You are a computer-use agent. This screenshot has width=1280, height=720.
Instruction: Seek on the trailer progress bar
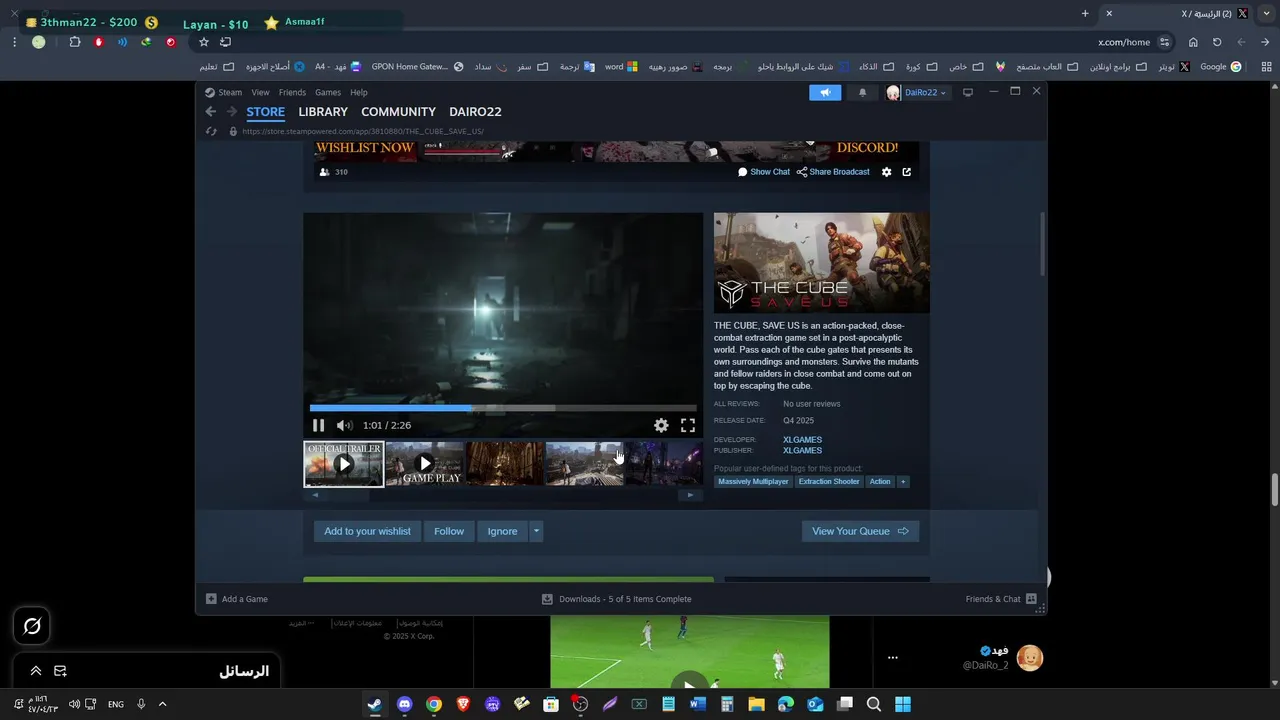[x=503, y=408]
